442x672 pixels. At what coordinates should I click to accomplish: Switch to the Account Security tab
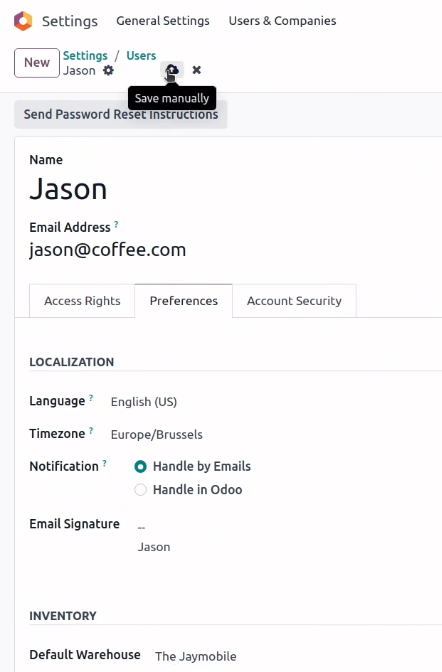[x=294, y=301]
